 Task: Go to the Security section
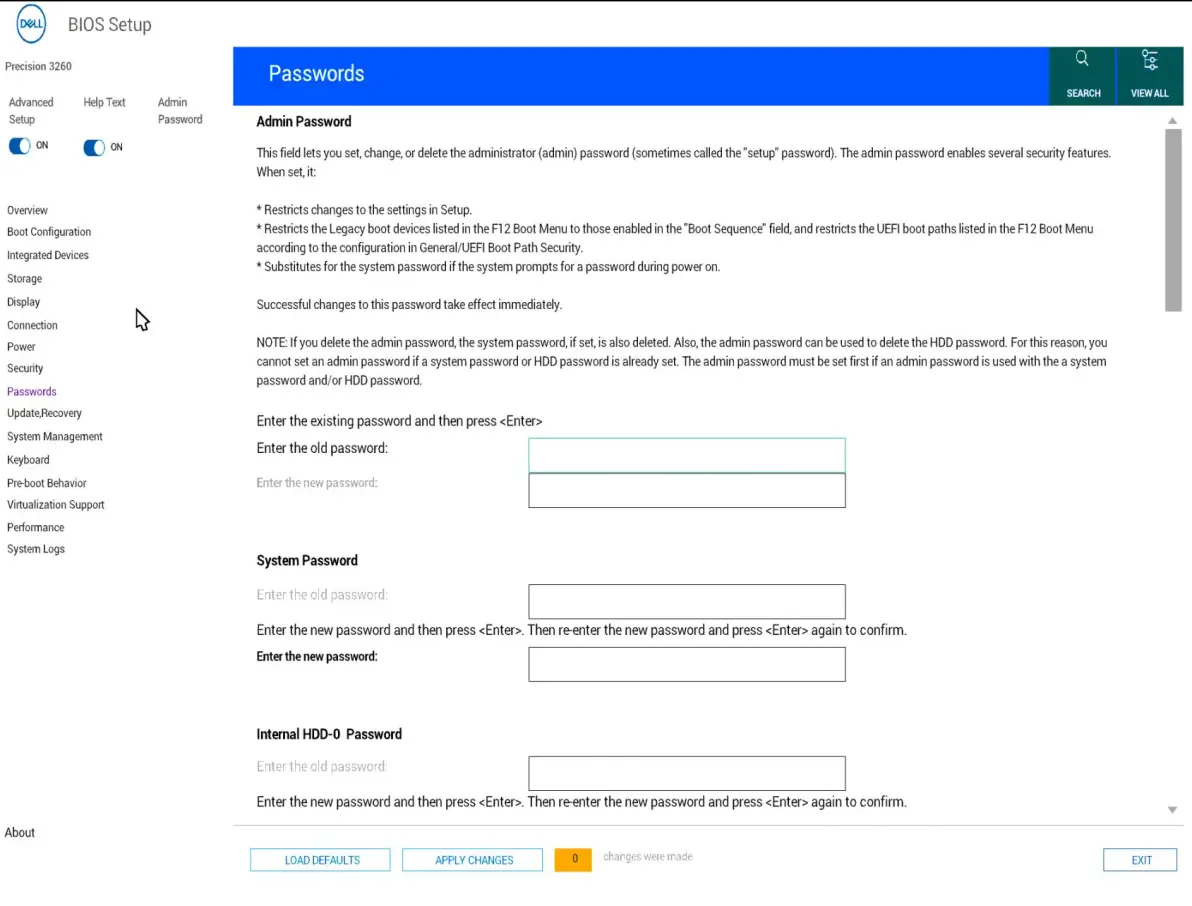click(25, 369)
